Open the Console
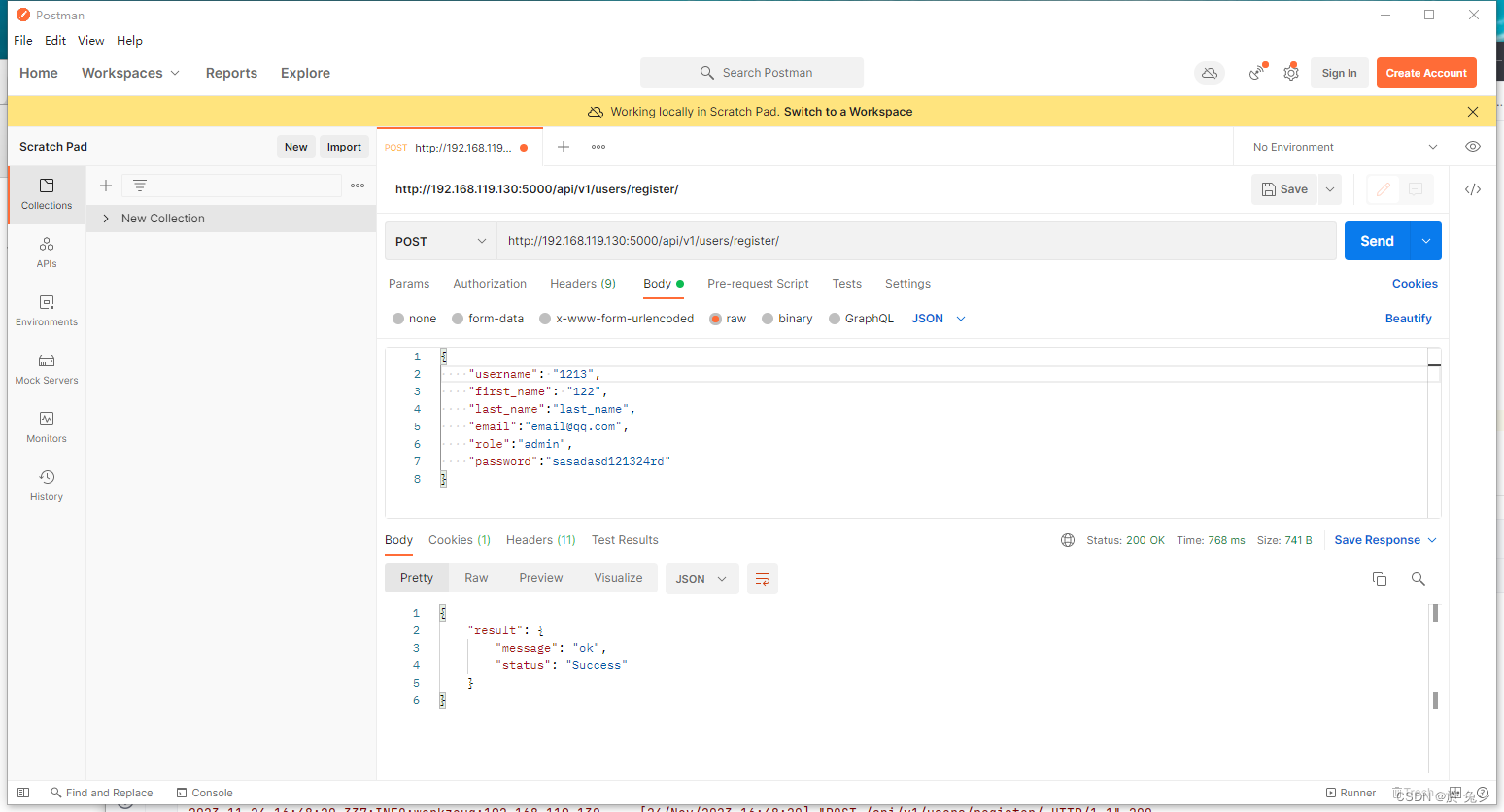Image resolution: width=1504 pixels, height=812 pixels. pos(204,793)
